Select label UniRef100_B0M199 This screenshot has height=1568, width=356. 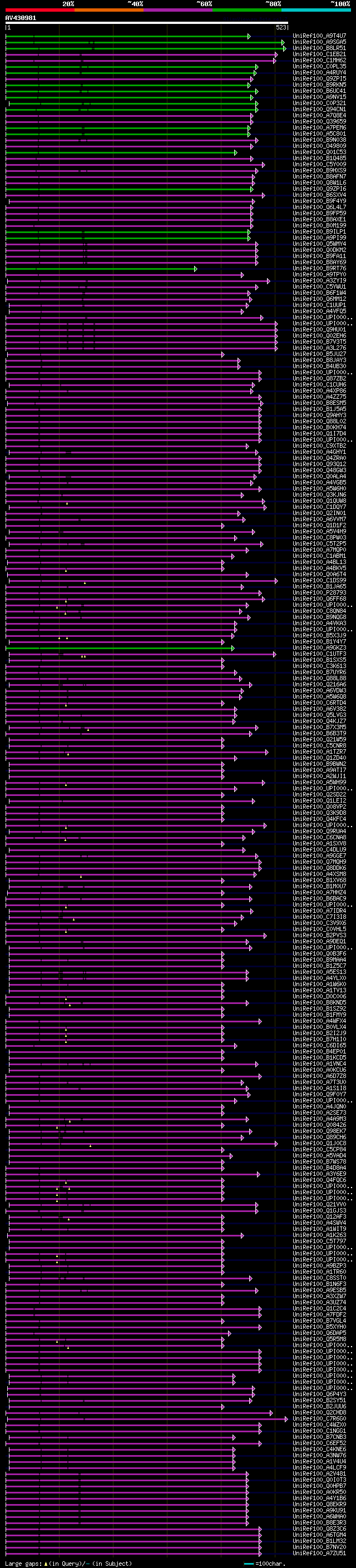tap(319, 226)
